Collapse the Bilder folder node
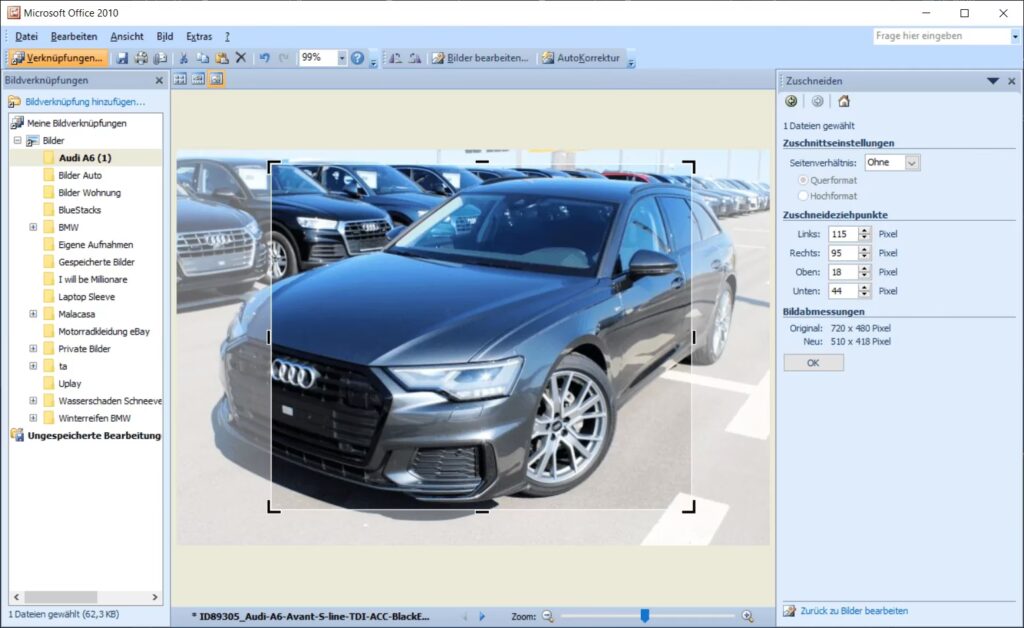 pyautogui.click(x=17, y=141)
